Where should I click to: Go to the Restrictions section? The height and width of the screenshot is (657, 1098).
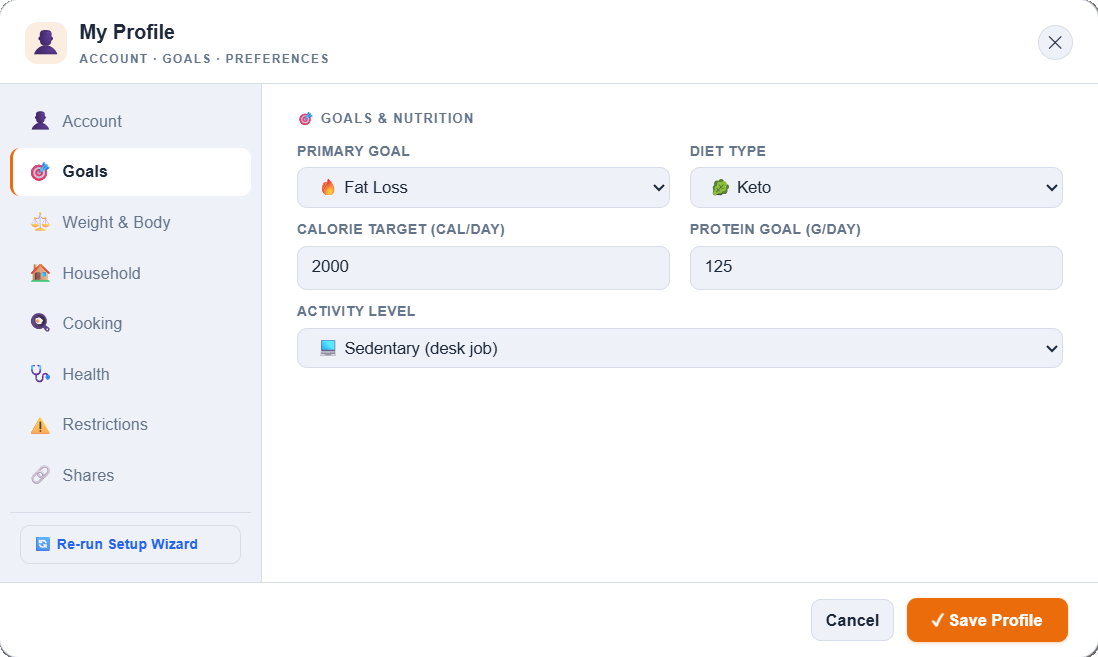pos(105,424)
